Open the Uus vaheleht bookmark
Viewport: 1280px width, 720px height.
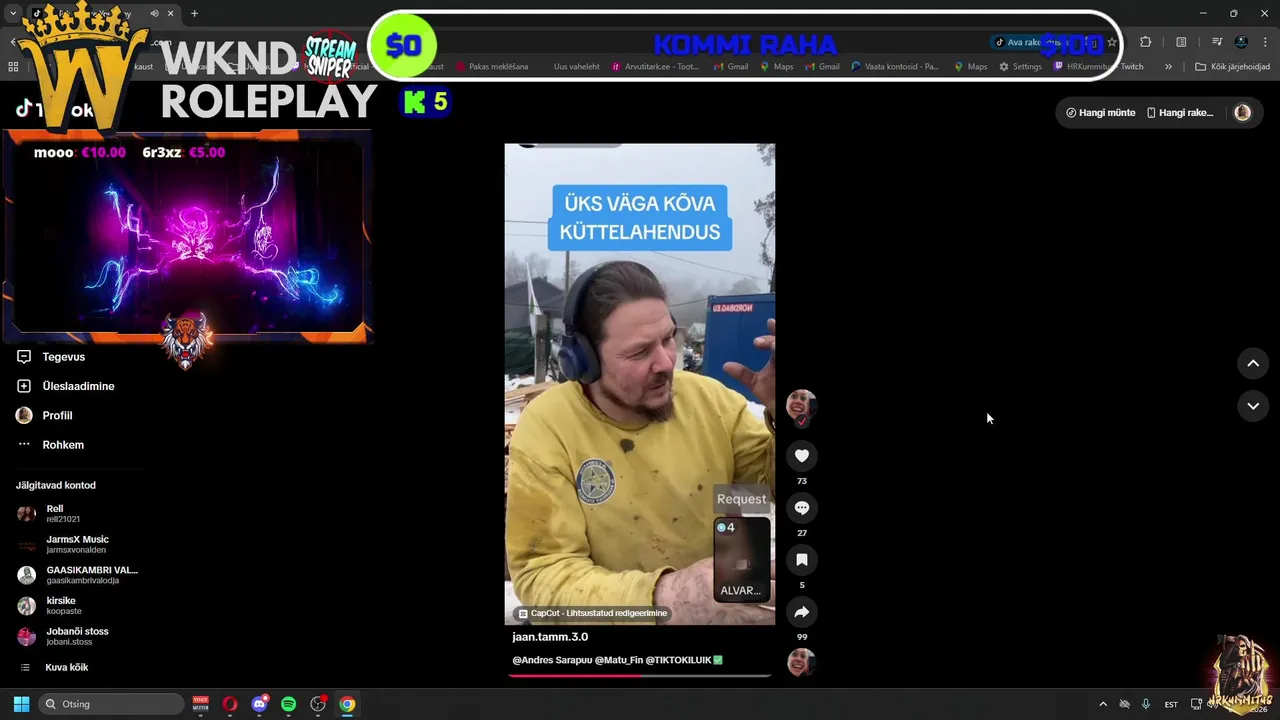577,67
